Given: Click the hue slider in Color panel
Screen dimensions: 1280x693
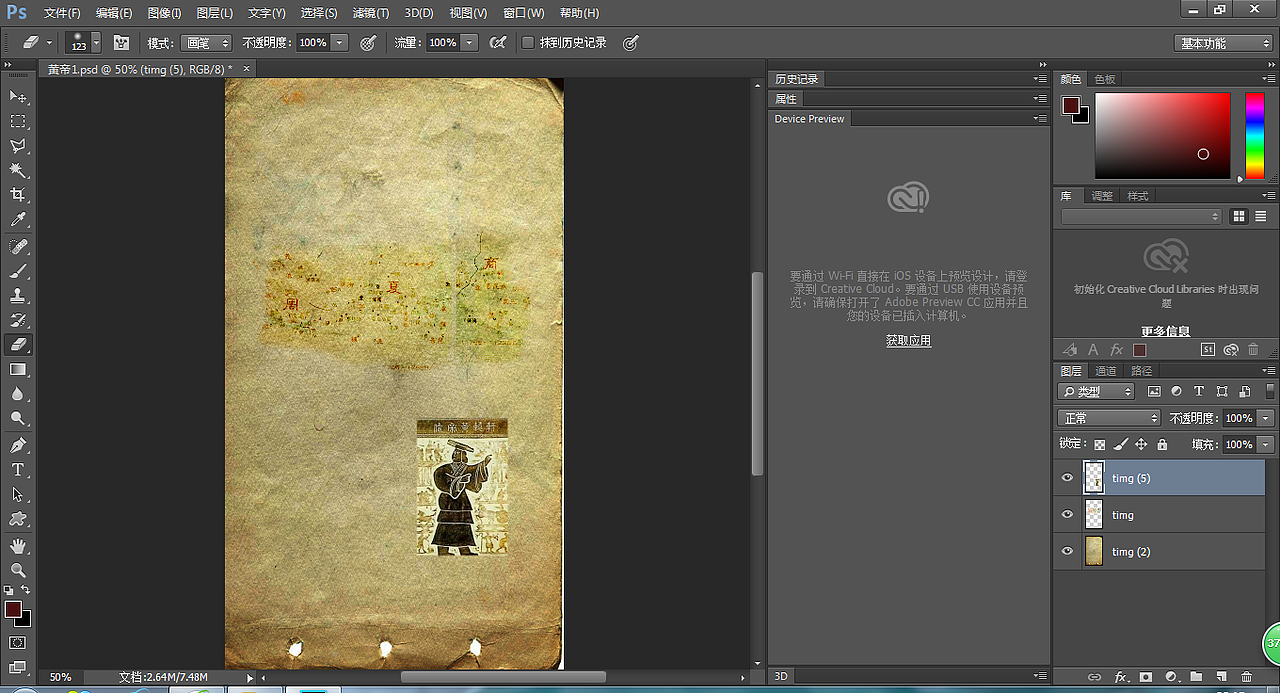Looking at the screenshot, I should click(x=1254, y=136).
